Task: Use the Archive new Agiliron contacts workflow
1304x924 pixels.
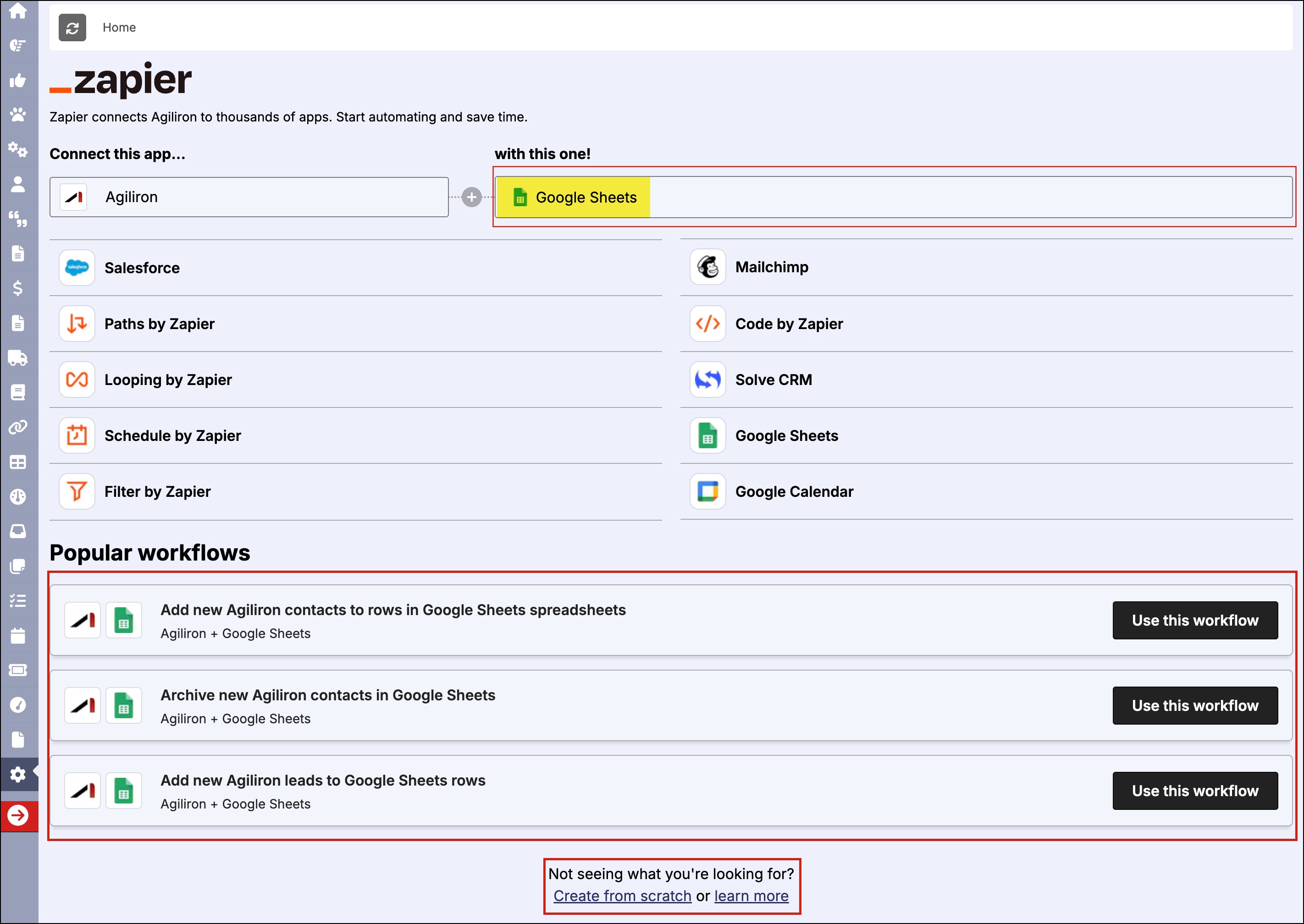Action: click(x=1194, y=705)
